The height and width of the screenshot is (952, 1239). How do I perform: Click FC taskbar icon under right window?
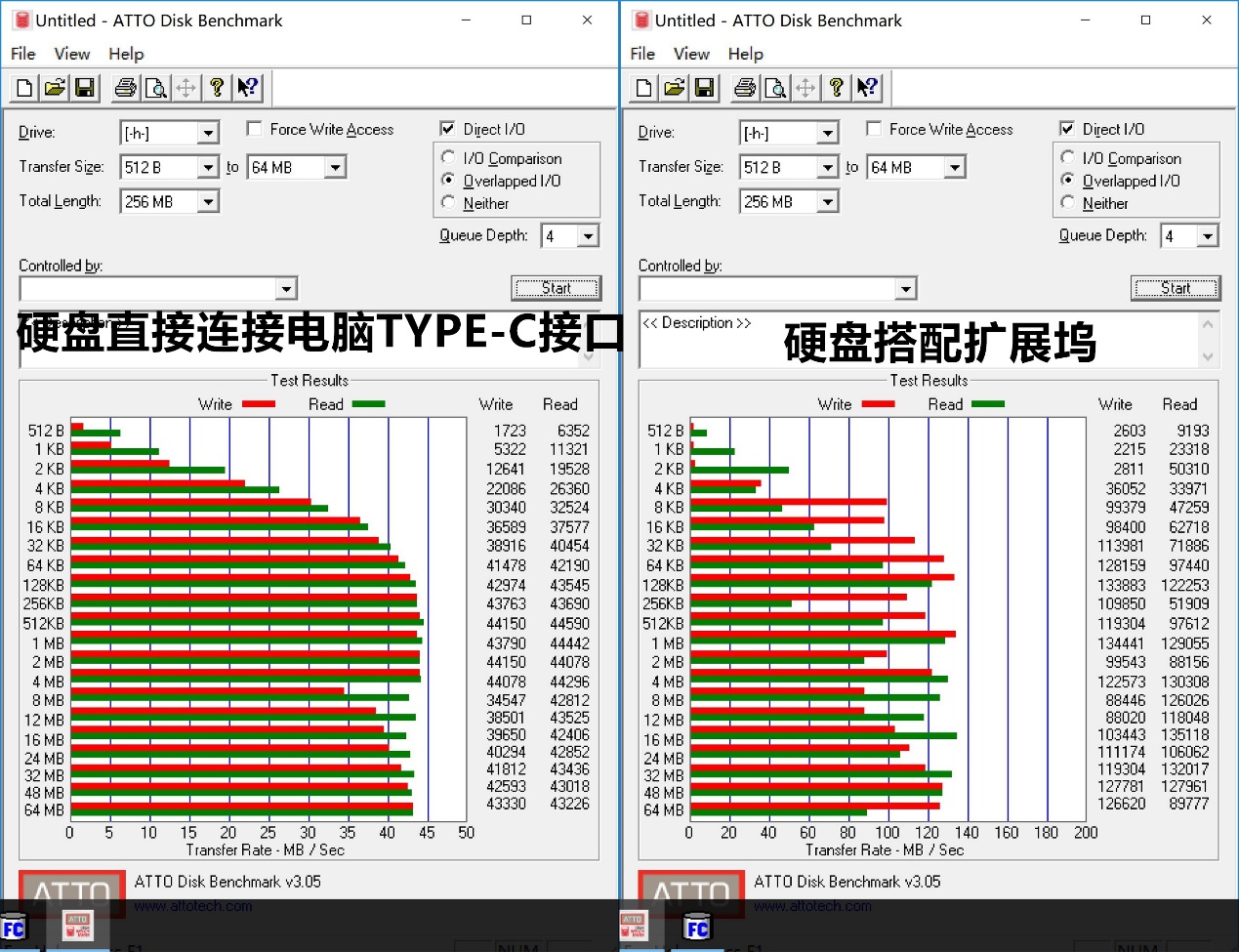(x=696, y=928)
